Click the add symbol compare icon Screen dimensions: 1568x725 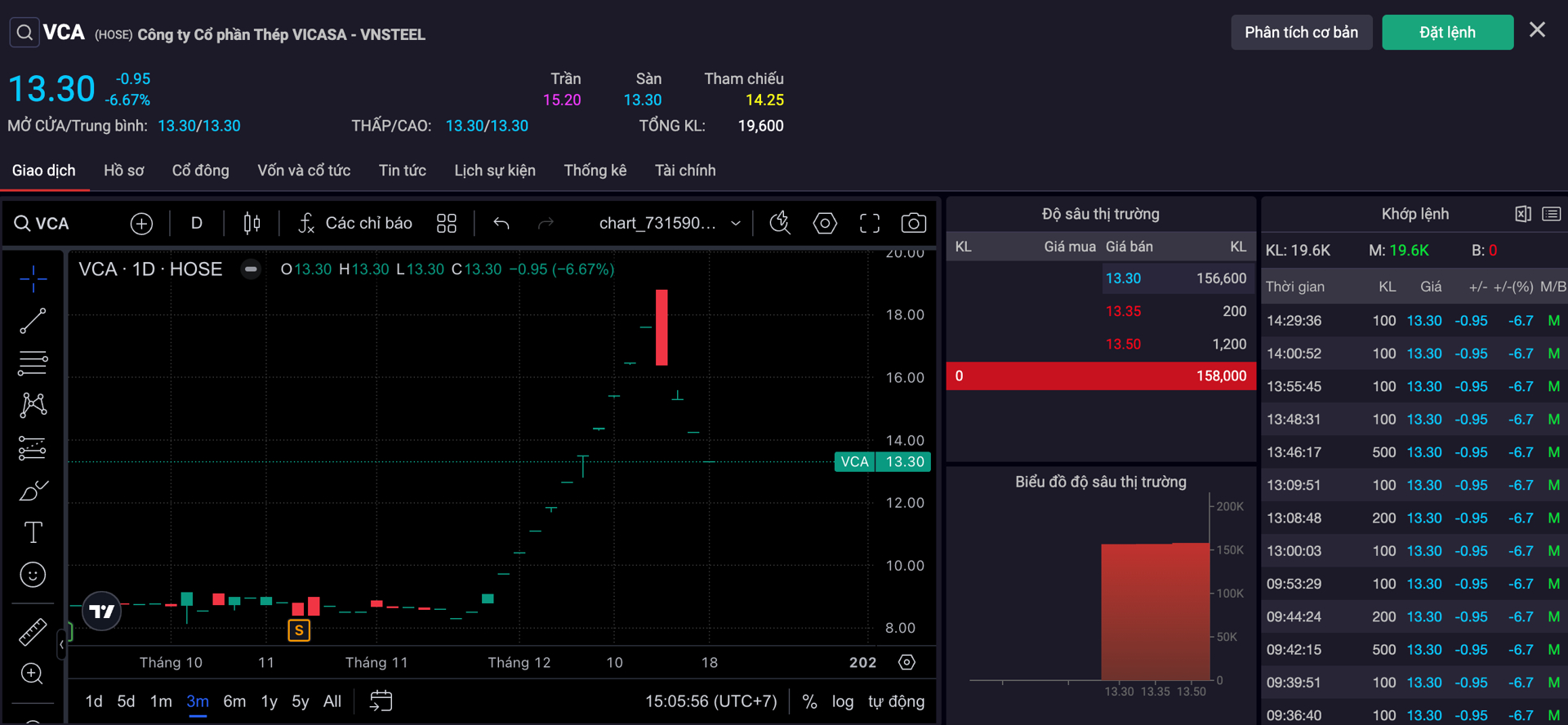coord(141,223)
